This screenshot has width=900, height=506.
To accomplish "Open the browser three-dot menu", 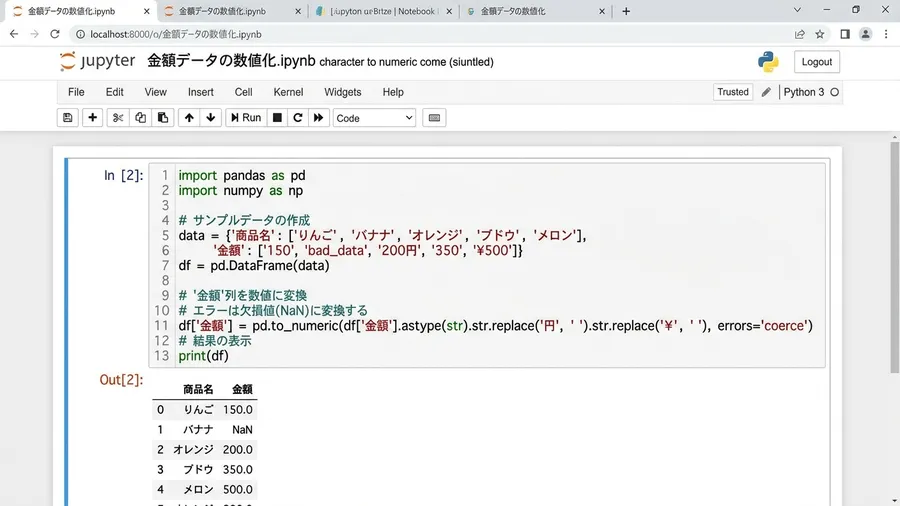I will pyautogui.click(x=886, y=34).
